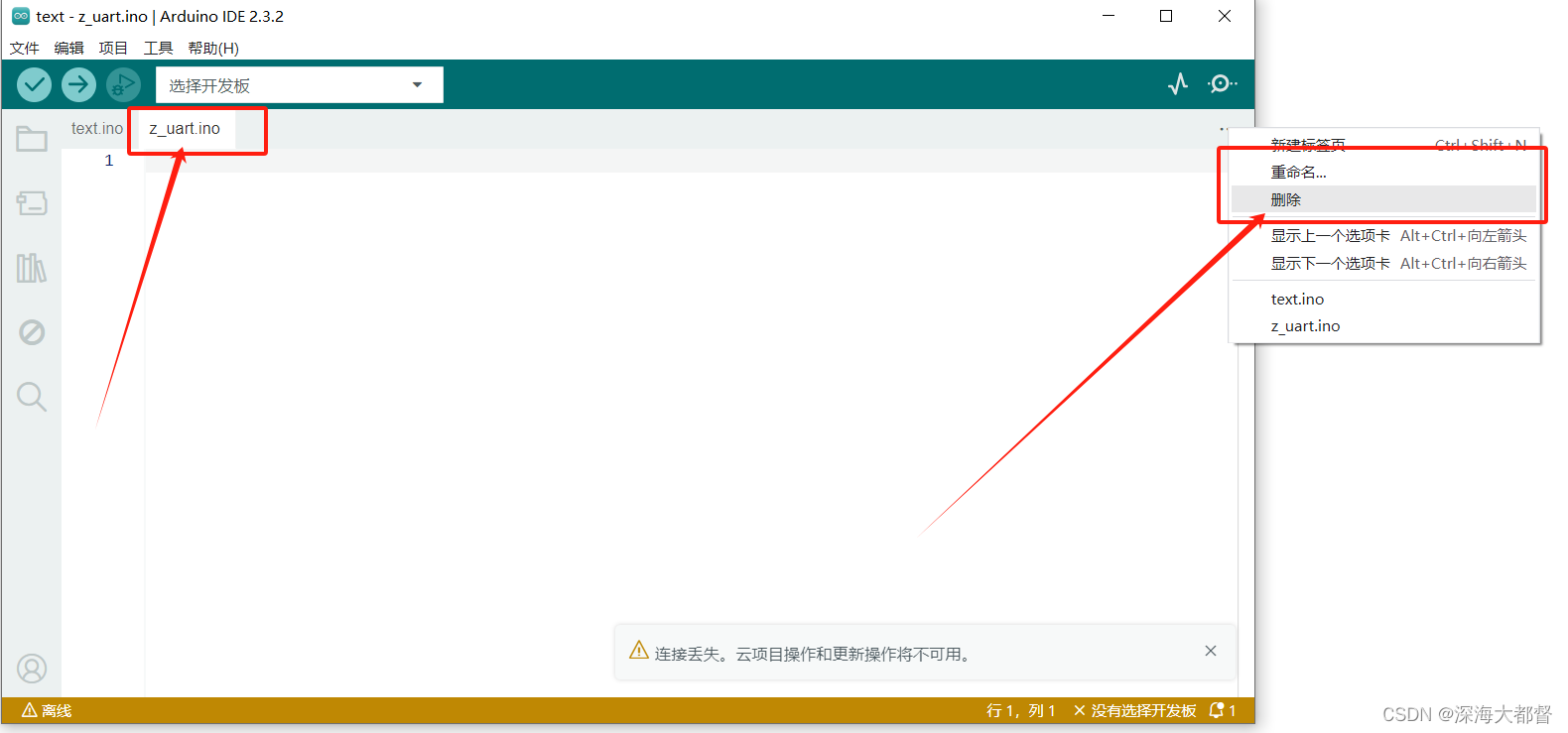Open the Serial Monitor
This screenshot has width=1568, height=733.
click(x=1222, y=84)
